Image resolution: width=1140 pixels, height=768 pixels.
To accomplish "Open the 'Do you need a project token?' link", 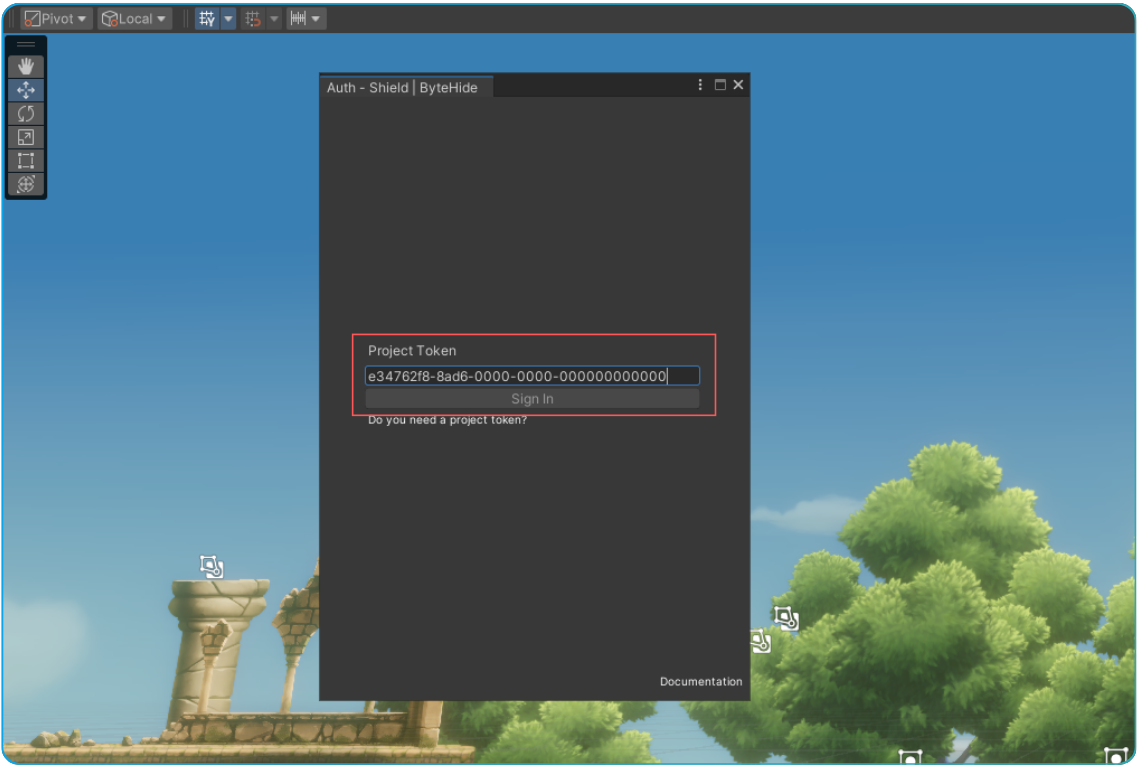I will [447, 420].
